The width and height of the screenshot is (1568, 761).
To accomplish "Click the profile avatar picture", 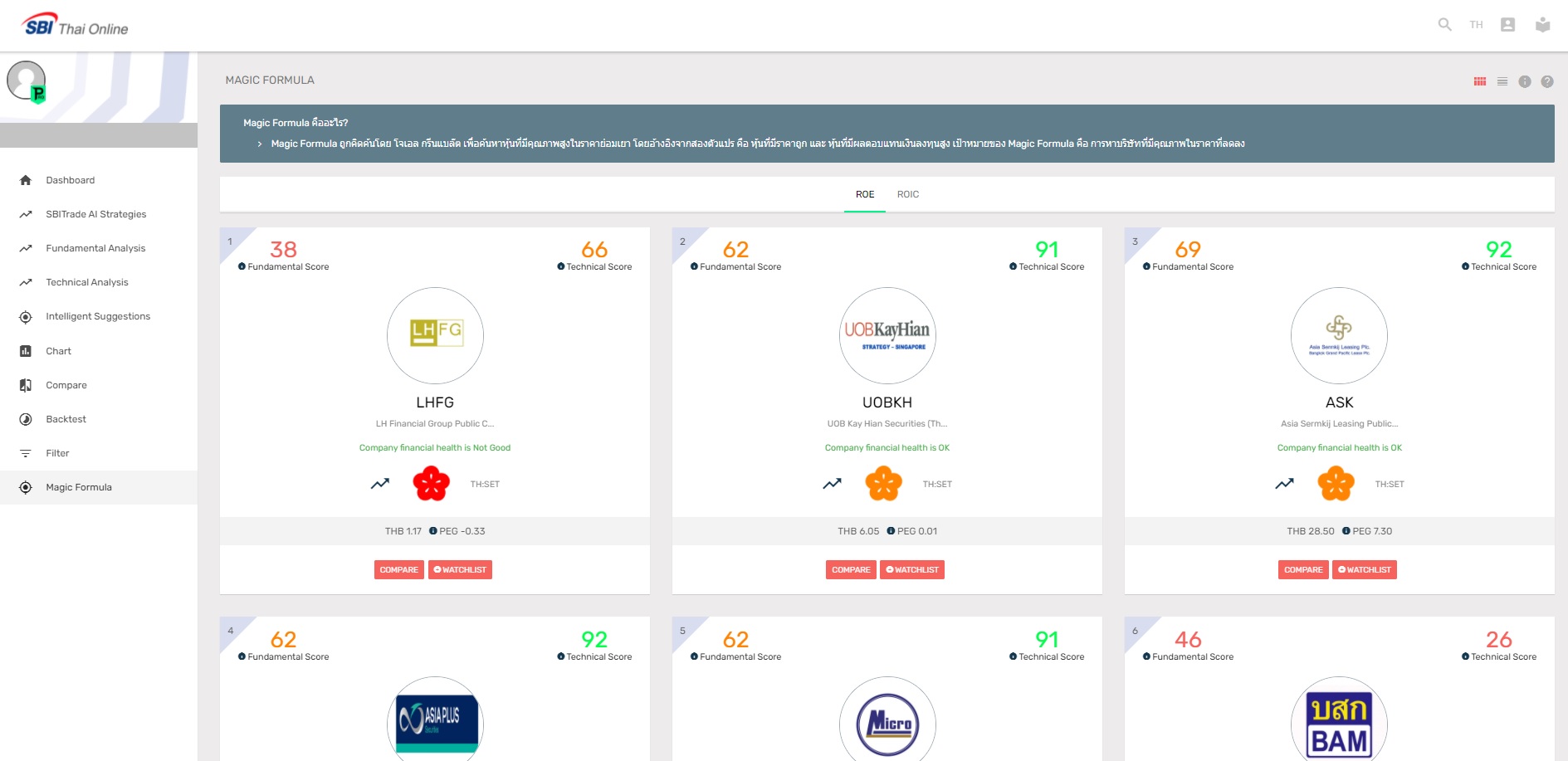I will point(26,80).
